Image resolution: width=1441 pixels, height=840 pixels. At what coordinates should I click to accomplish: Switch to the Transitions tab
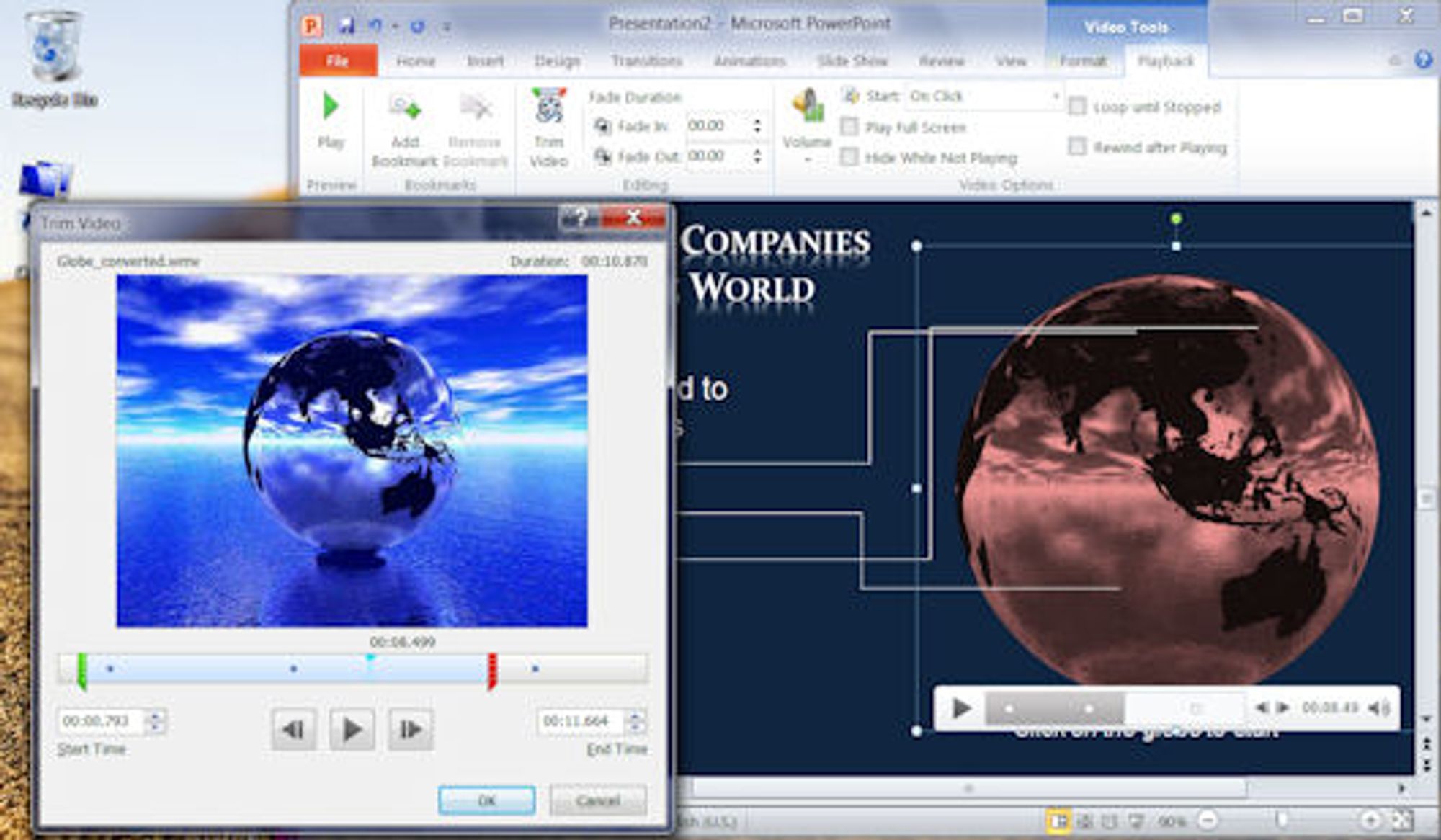pyautogui.click(x=646, y=61)
